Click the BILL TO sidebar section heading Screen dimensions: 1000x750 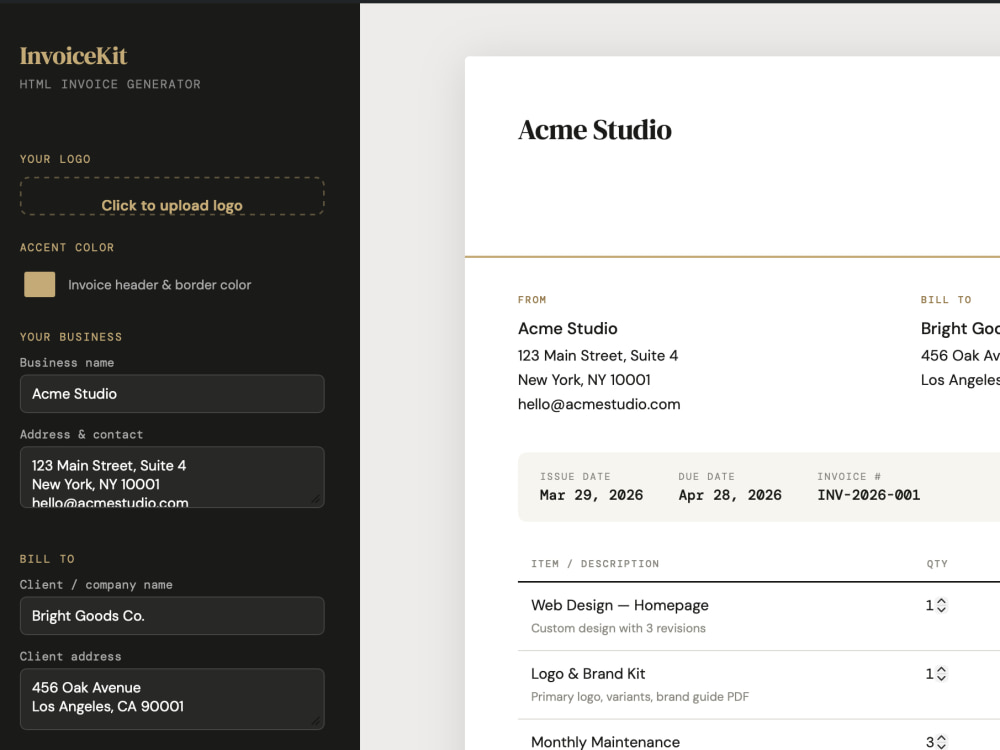coord(47,559)
